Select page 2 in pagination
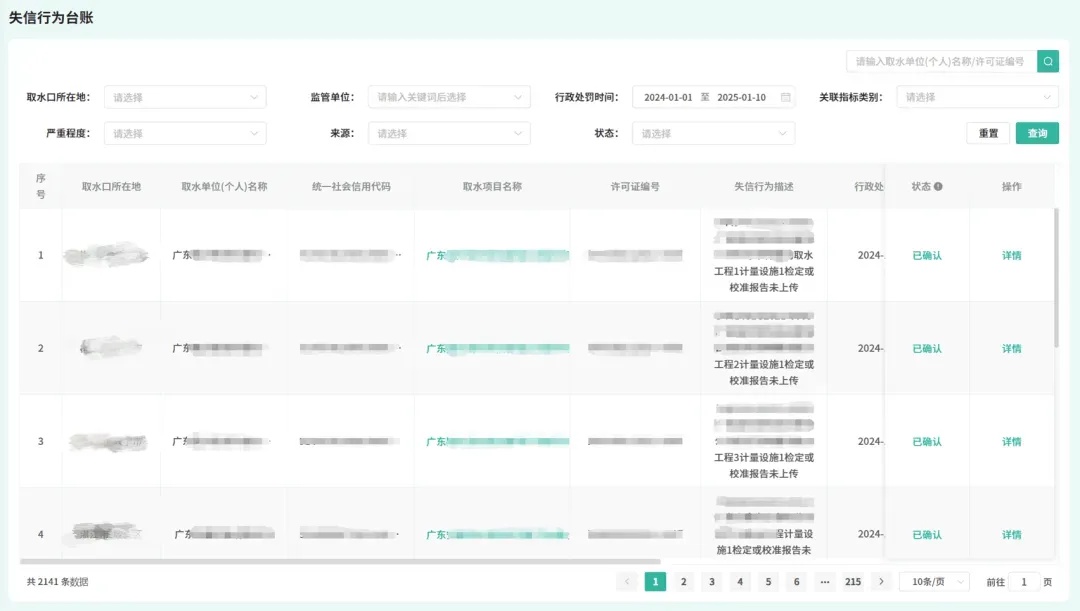This screenshot has height=611, width=1080. coord(683,581)
